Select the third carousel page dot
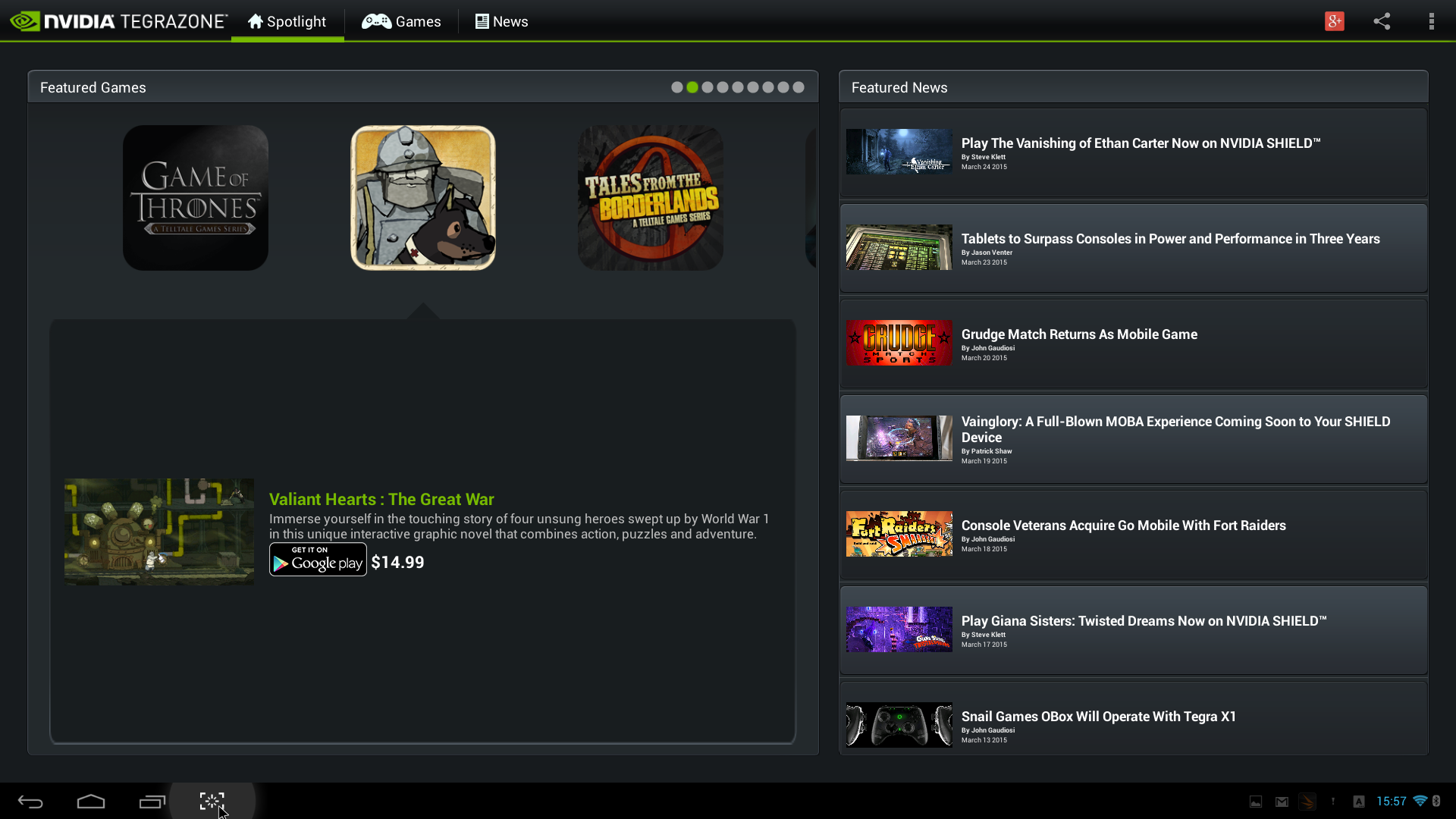The width and height of the screenshot is (1456, 819). 708,87
